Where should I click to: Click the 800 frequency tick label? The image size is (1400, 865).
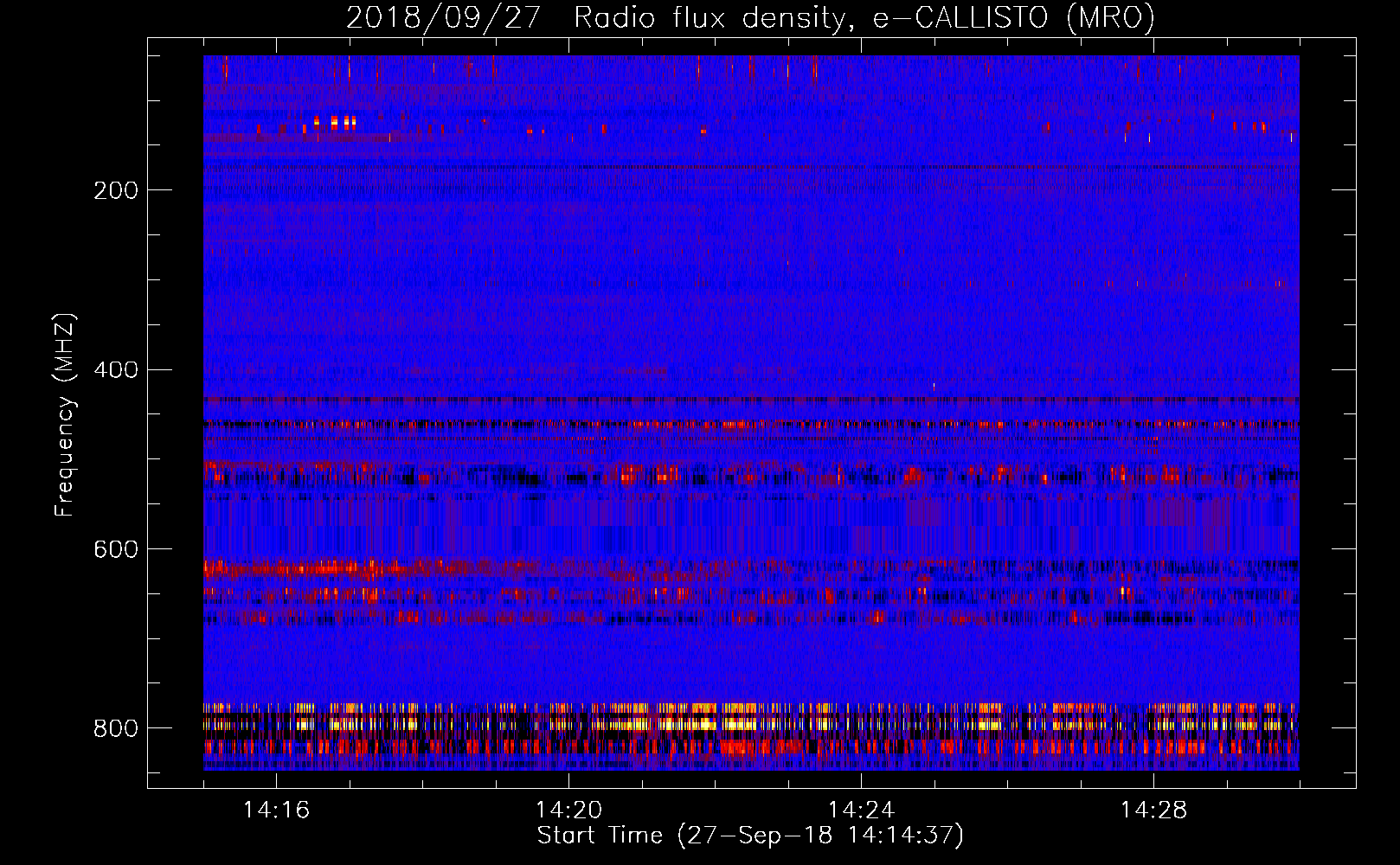pos(115,728)
